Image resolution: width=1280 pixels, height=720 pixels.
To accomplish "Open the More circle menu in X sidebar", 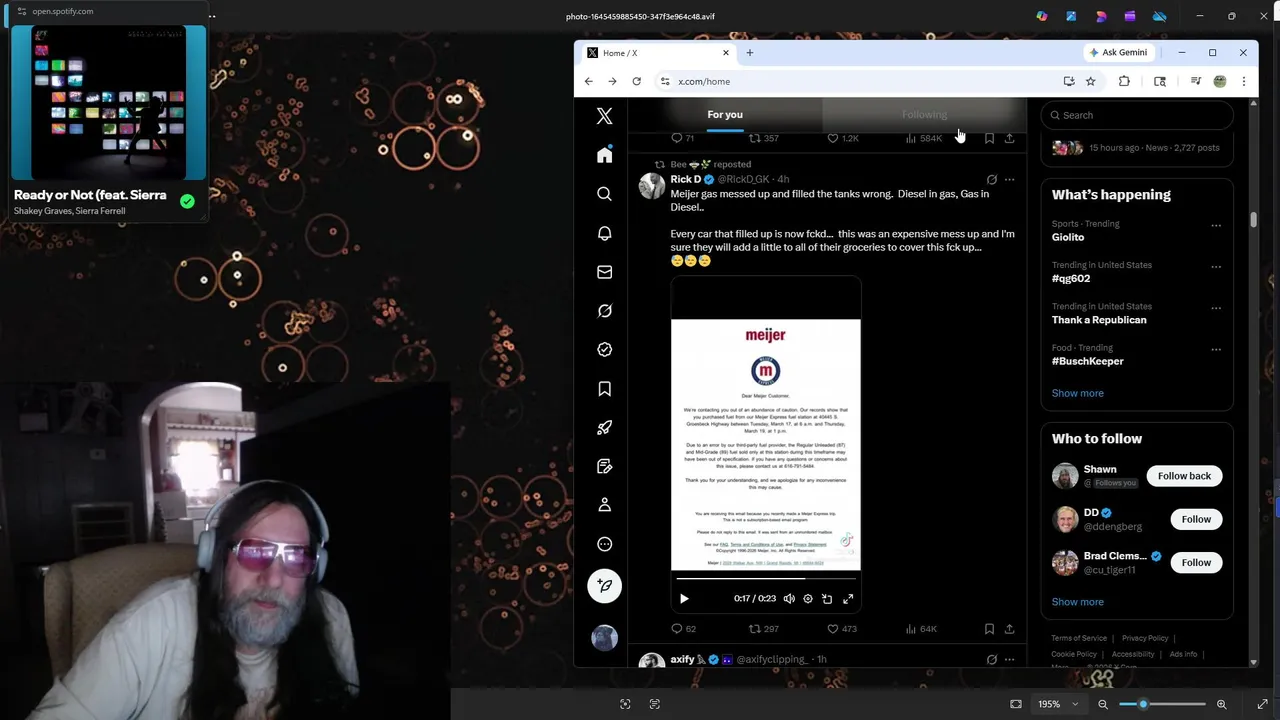I will (604, 544).
